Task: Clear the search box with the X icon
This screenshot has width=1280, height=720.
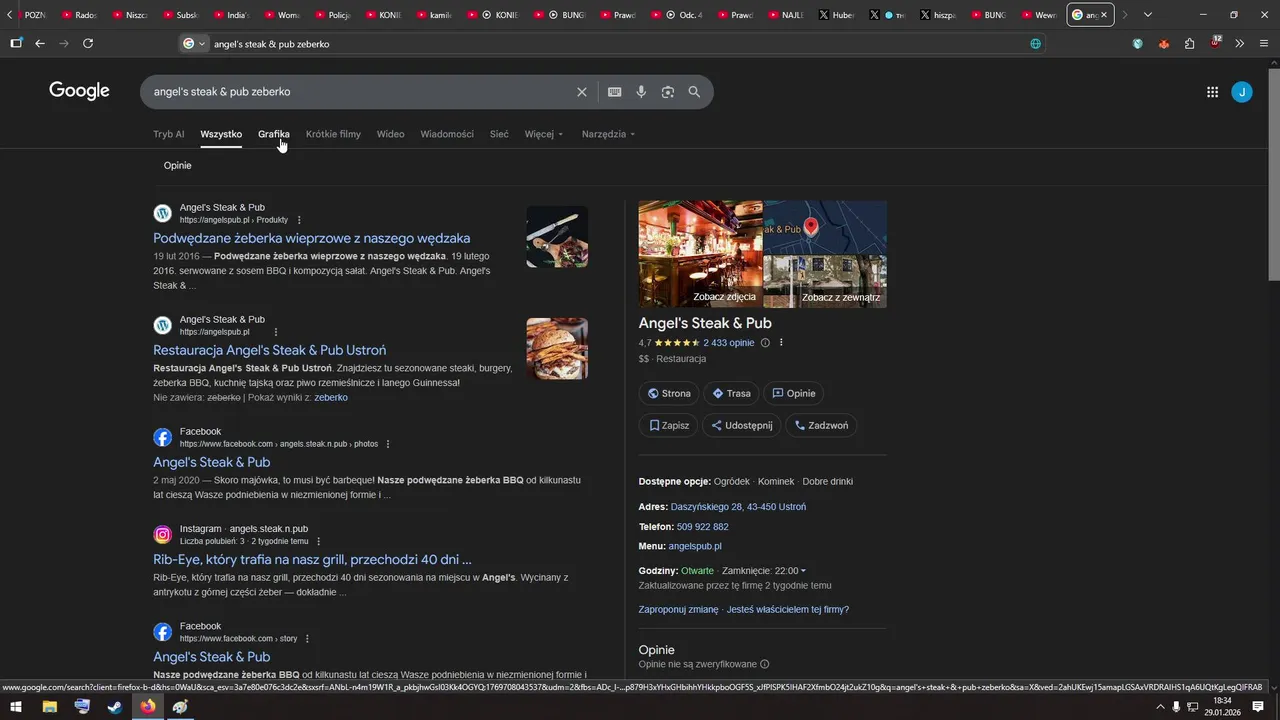Action: click(x=582, y=92)
